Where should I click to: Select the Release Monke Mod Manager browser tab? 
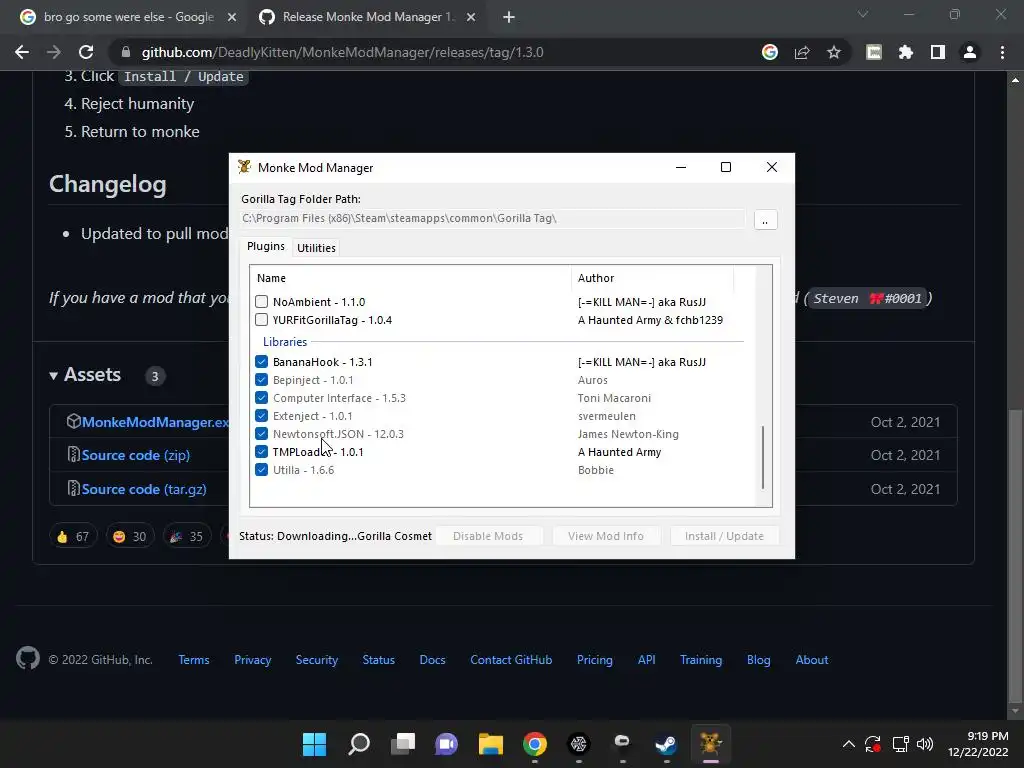(x=368, y=18)
